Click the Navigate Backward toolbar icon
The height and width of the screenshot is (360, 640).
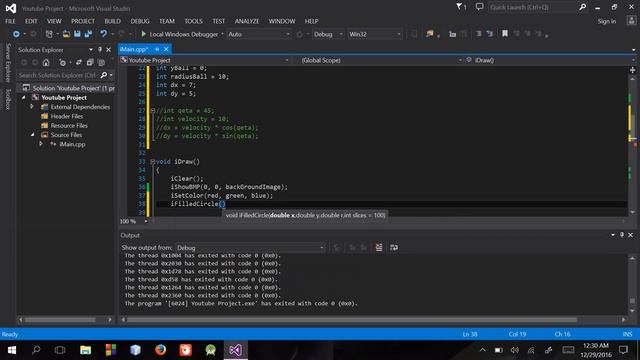click(x=16, y=34)
